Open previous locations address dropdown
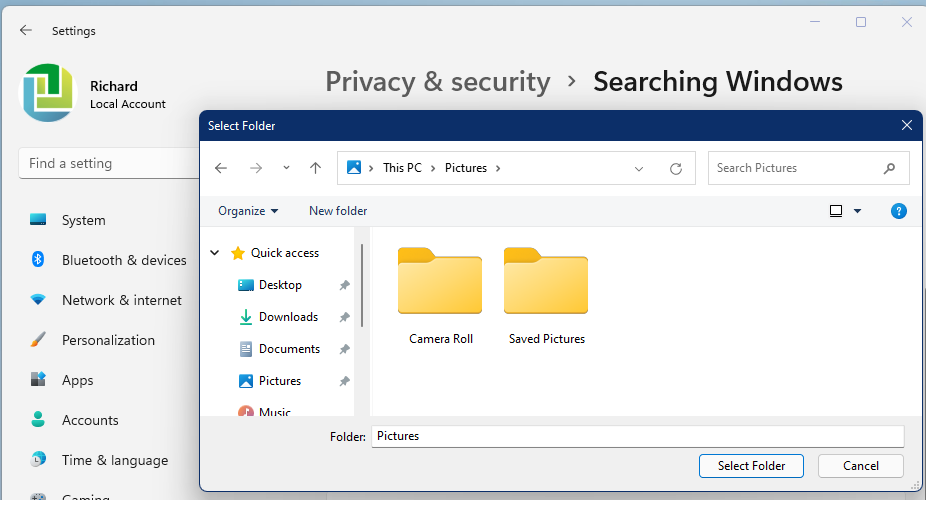Screen dimensions: 927x506 [x=638, y=169]
